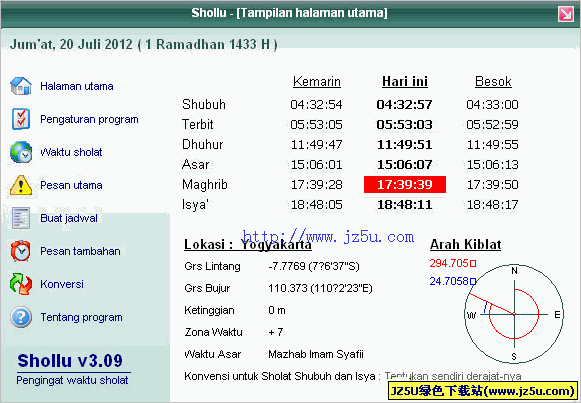Image resolution: width=581 pixels, height=403 pixels.
Task: Open Pesan utama link
Action: click(71, 185)
